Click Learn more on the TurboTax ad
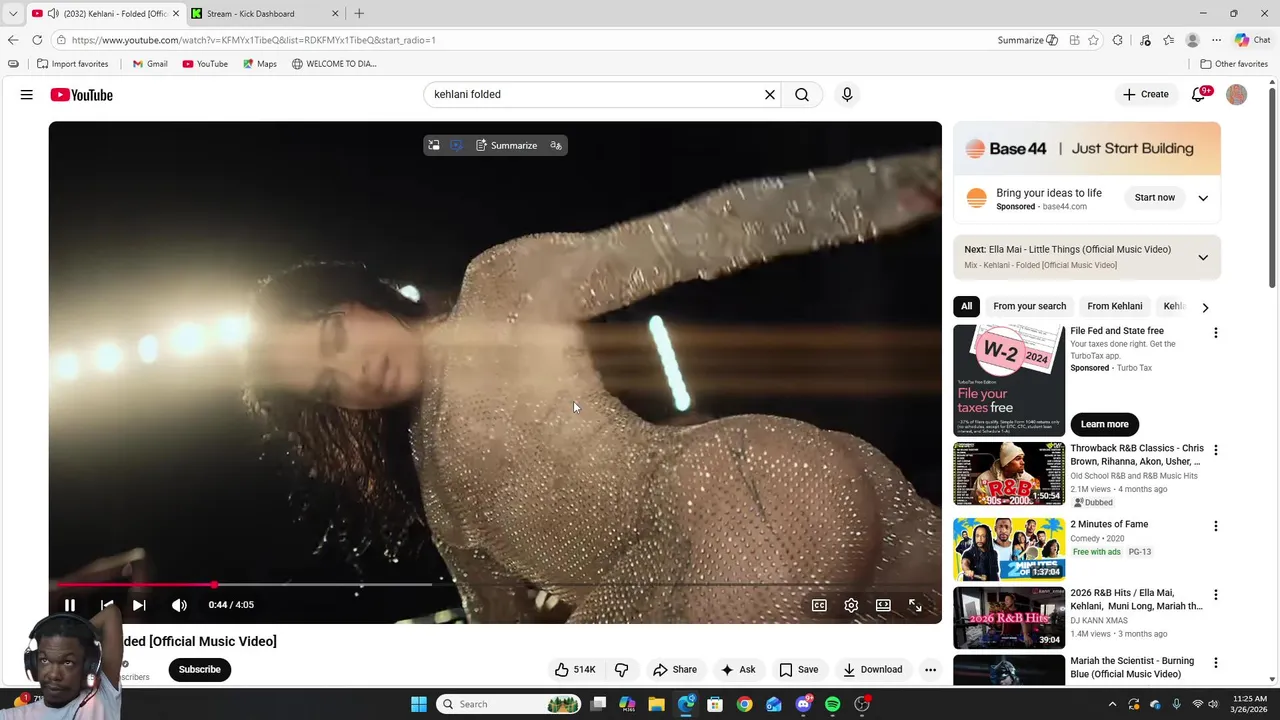 click(1104, 424)
